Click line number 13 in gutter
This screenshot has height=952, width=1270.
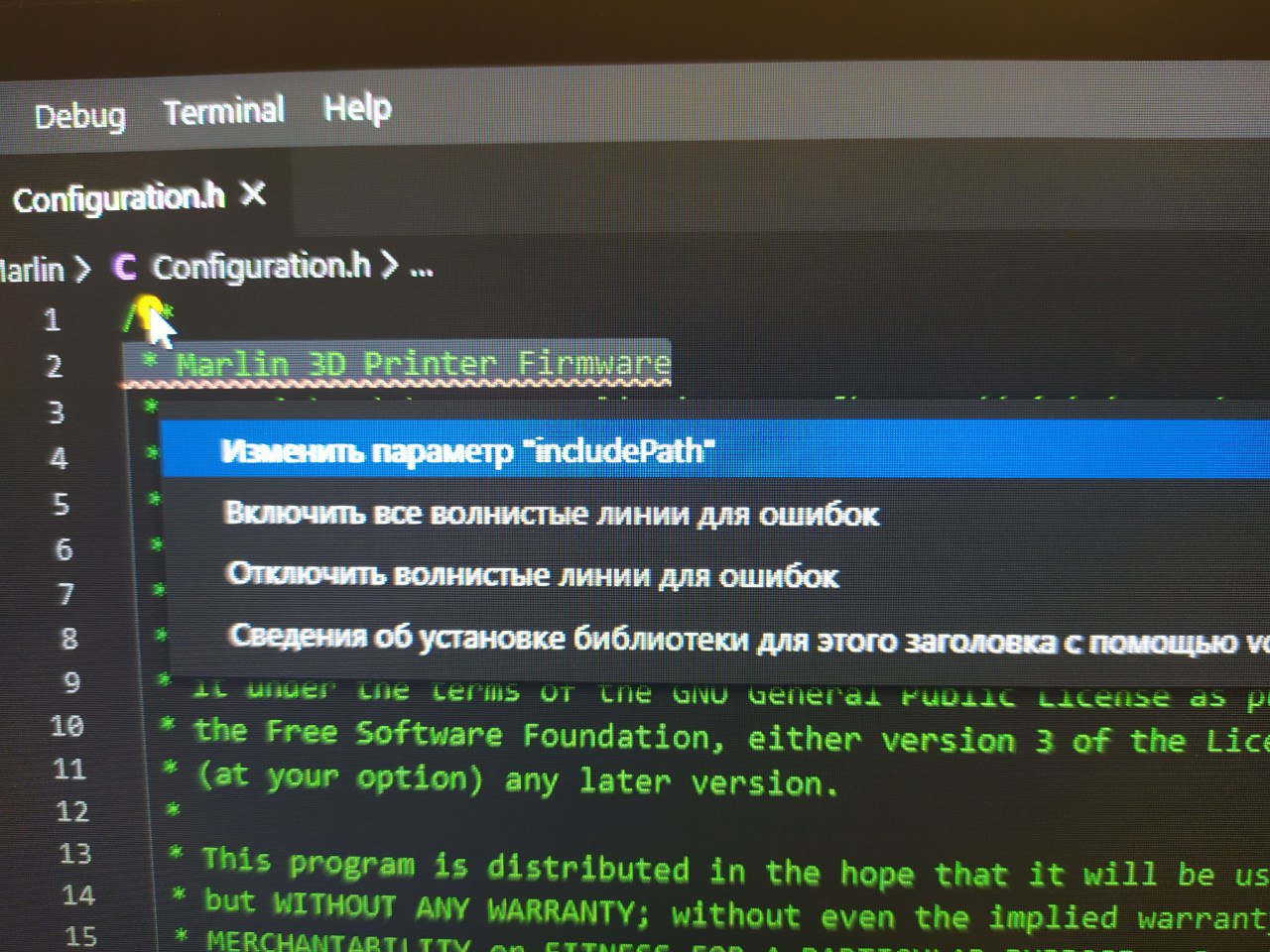pos(74,854)
